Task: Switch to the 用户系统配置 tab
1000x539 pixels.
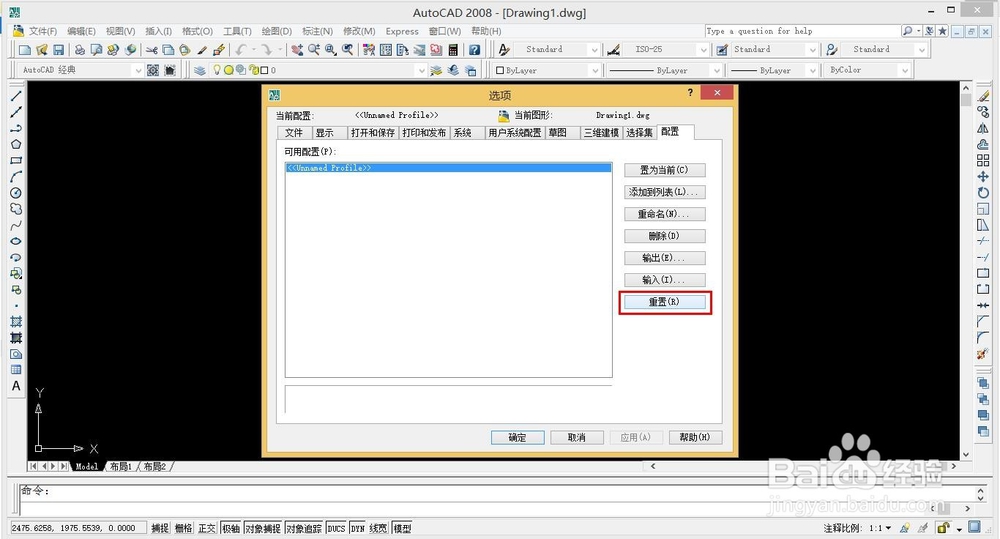Action: click(x=515, y=133)
